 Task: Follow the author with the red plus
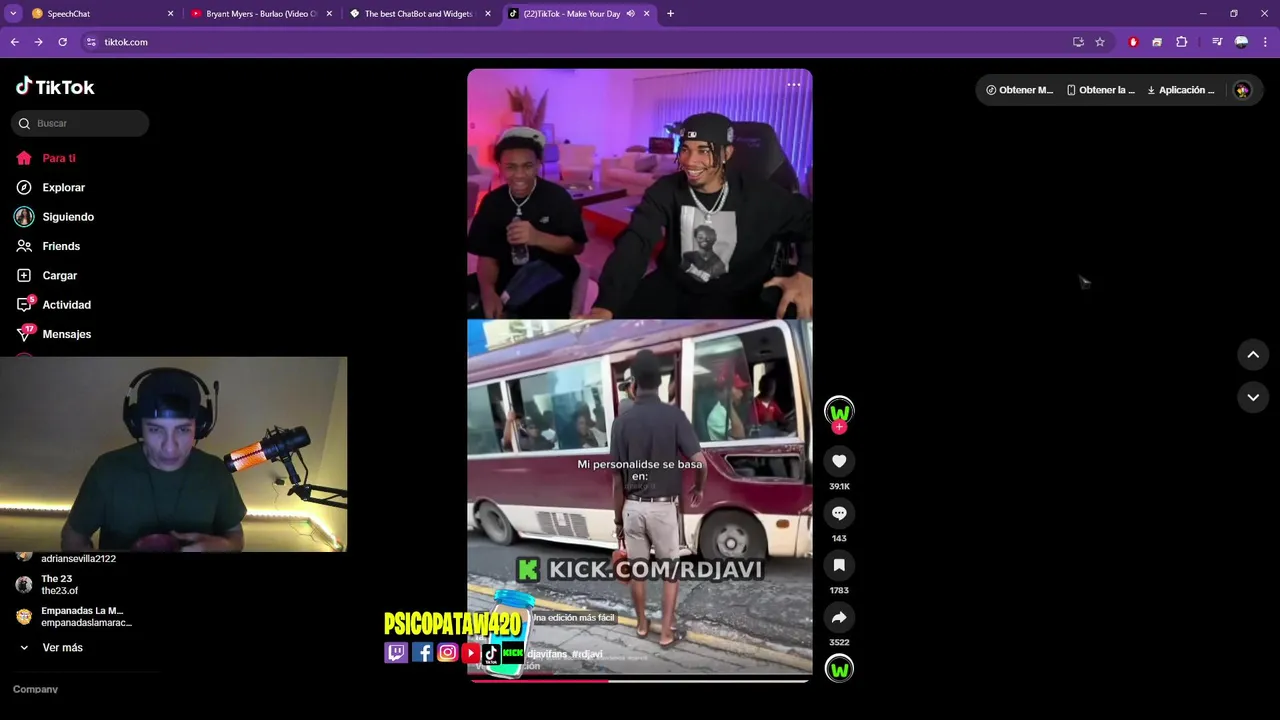coord(839,427)
